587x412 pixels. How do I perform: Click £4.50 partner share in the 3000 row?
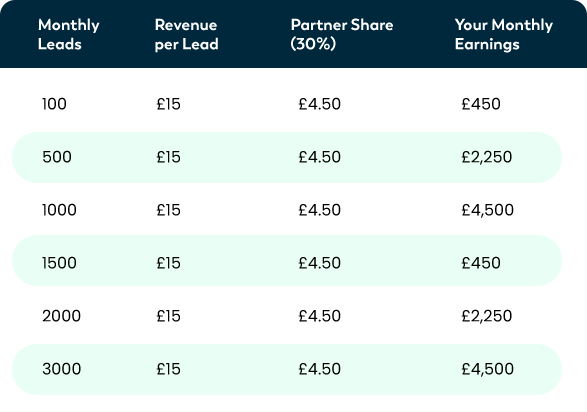coord(320,369)
